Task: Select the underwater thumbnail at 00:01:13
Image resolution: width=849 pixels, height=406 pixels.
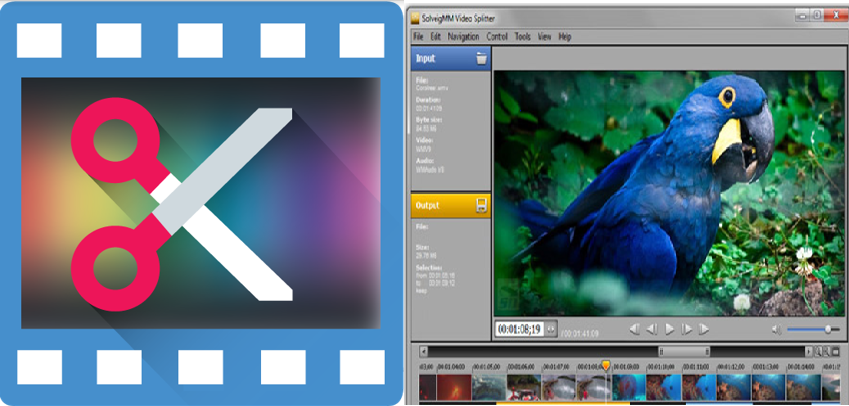Action: 768,387
